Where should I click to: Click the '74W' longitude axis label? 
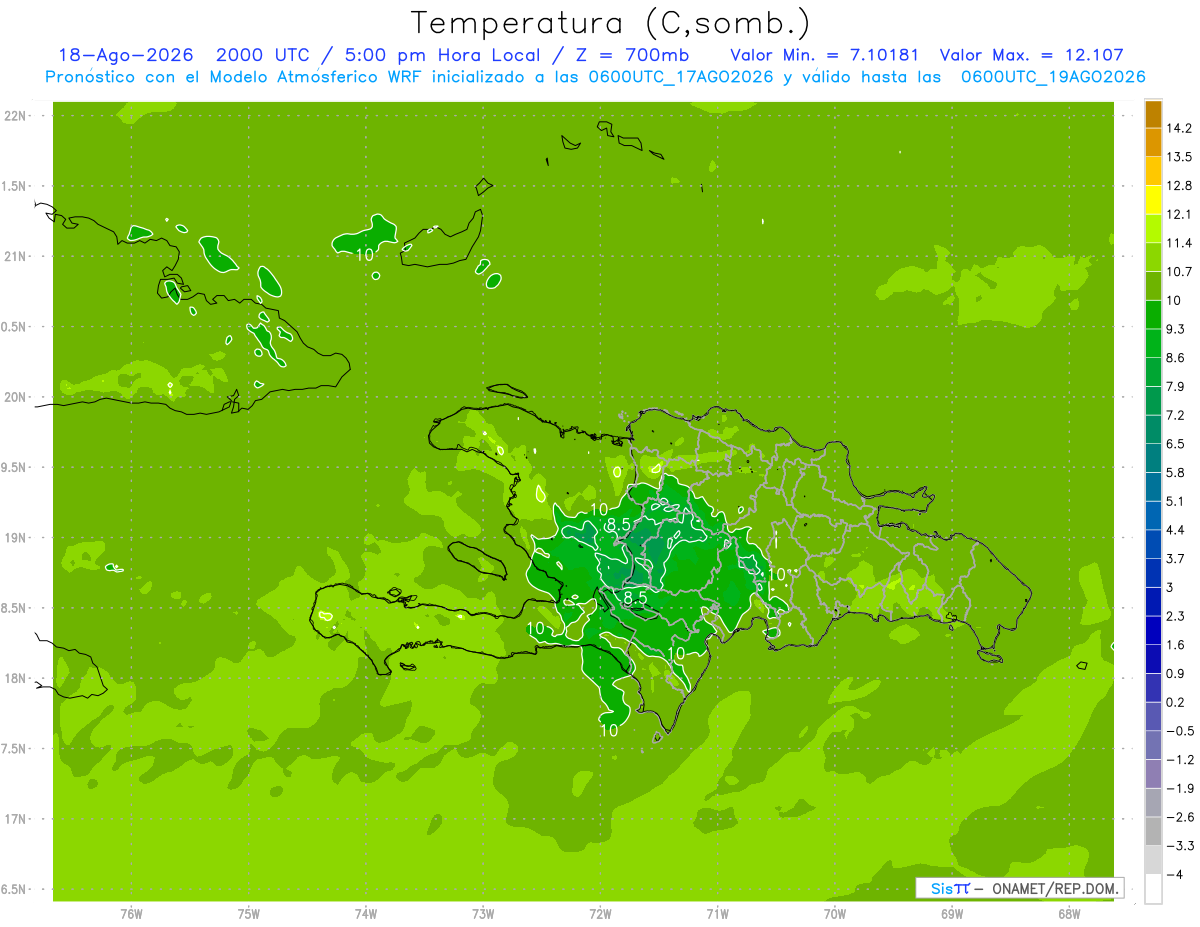tap(366, 914)
